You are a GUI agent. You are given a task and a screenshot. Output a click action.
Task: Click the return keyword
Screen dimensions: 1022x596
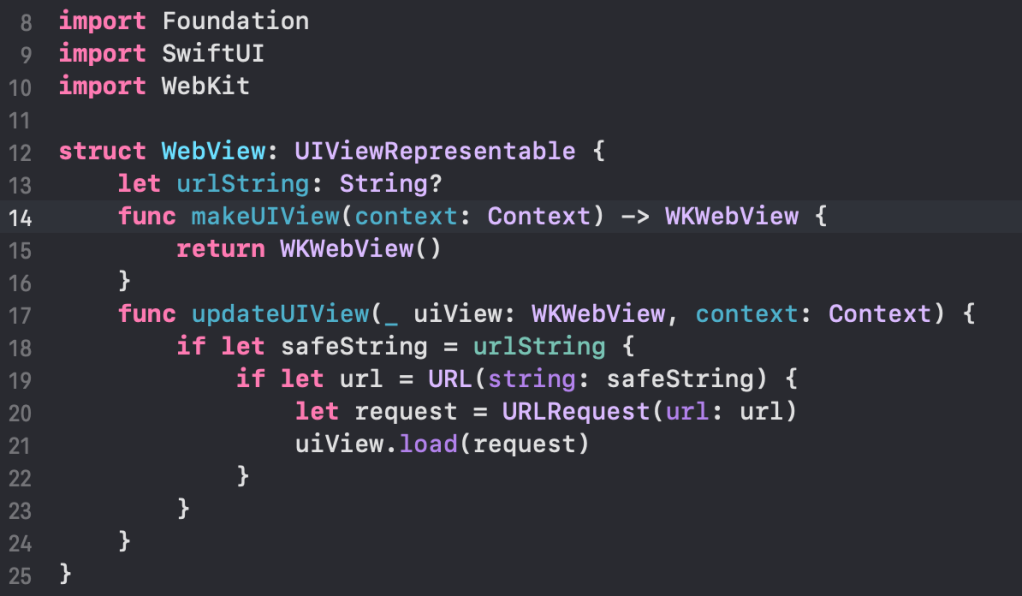[x=220, y=249]
